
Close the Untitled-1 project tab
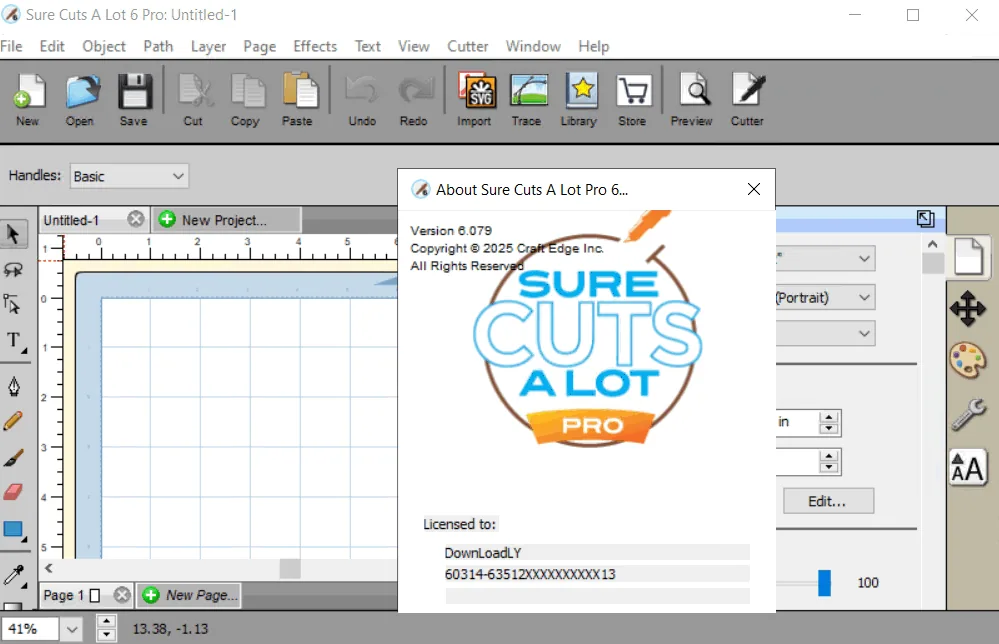[136, 219]
